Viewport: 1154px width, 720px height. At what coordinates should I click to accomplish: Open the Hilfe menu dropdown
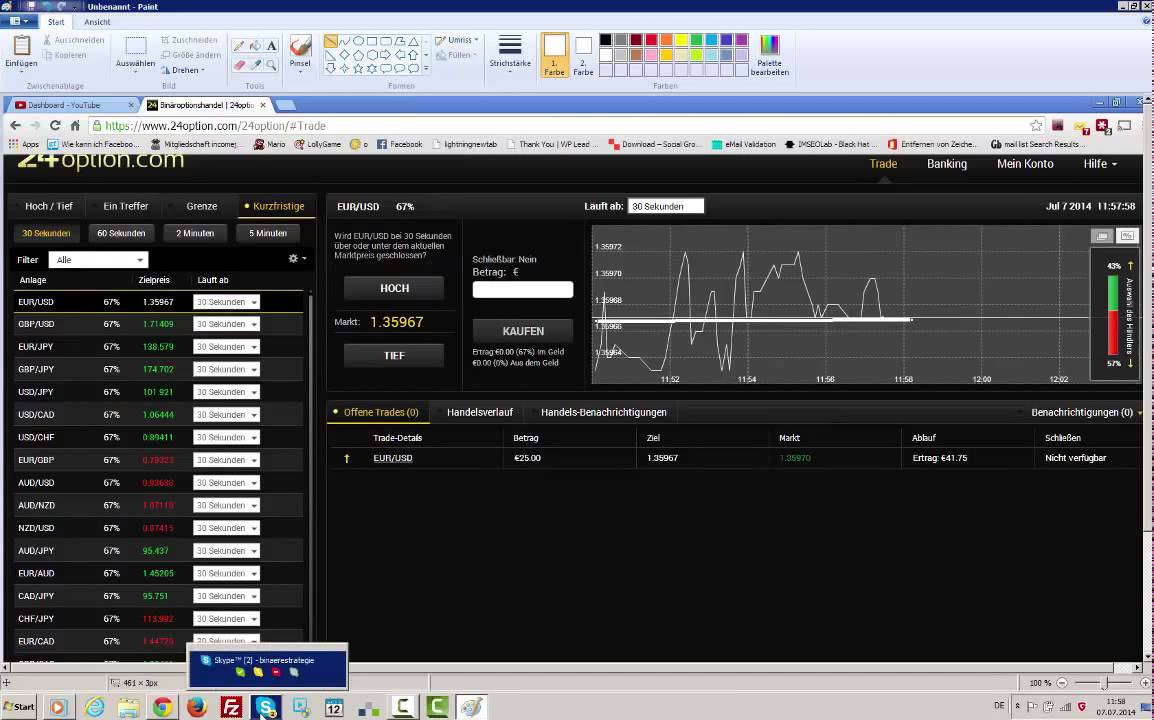1100,164
